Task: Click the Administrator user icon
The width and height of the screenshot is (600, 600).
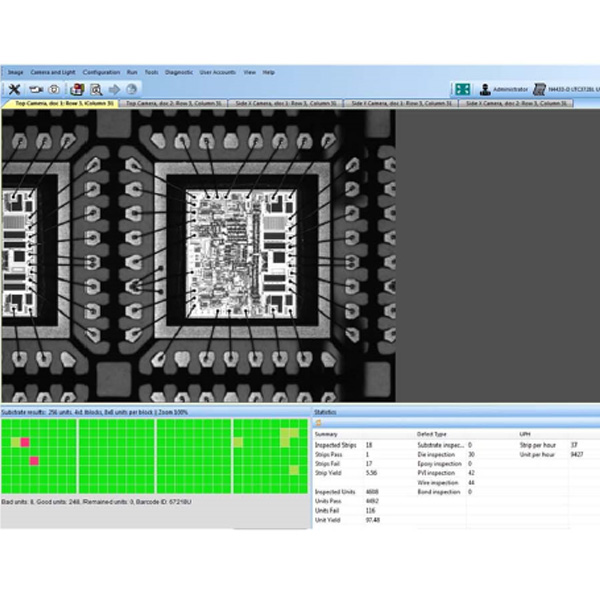Action: pos(485,90)
